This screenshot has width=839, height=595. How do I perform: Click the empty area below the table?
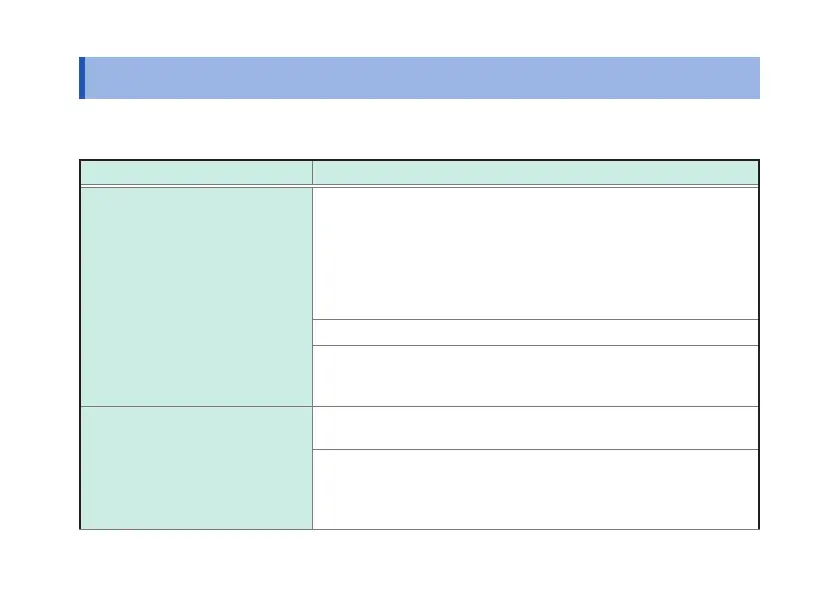point(420,560)
